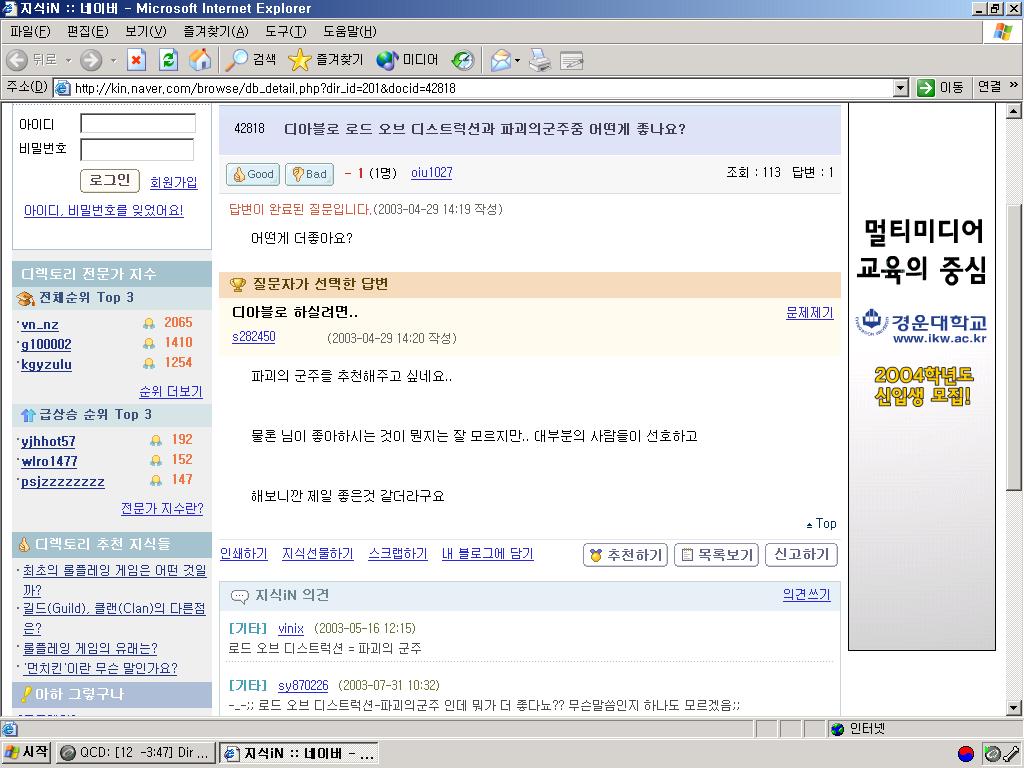1024x768 pixels.
Task: Click the 지식선물하기 link
Action: pos(317,554)
